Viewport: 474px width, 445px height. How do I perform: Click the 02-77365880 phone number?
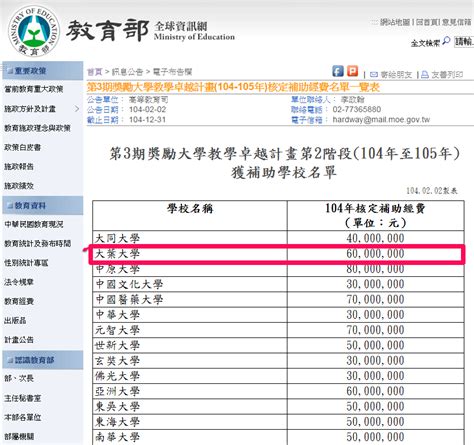[357, 110]
